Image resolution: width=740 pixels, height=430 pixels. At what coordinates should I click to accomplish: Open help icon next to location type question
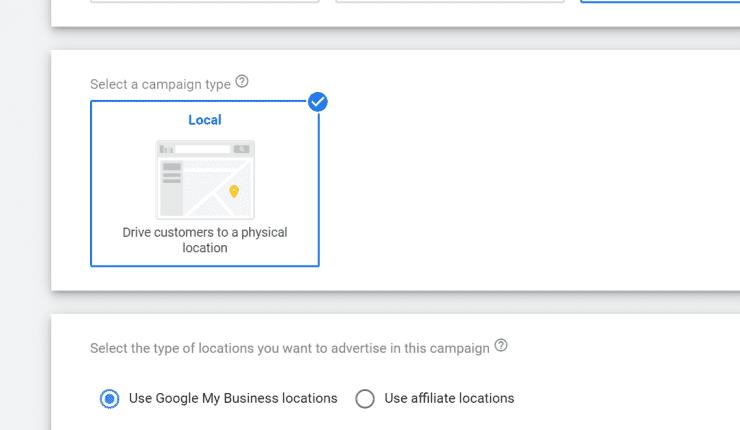coord(501,347)
